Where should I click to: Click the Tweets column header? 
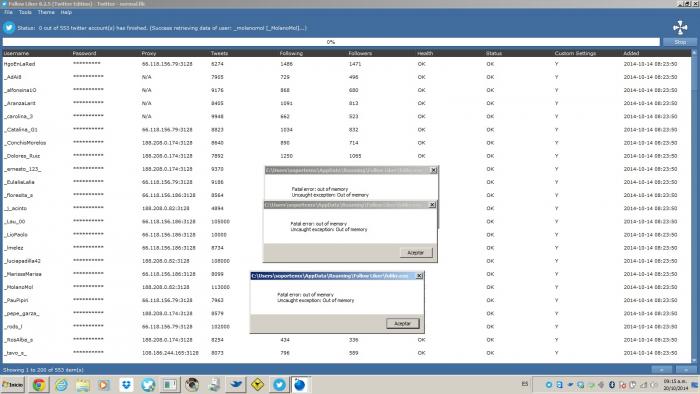click(219, 53)
